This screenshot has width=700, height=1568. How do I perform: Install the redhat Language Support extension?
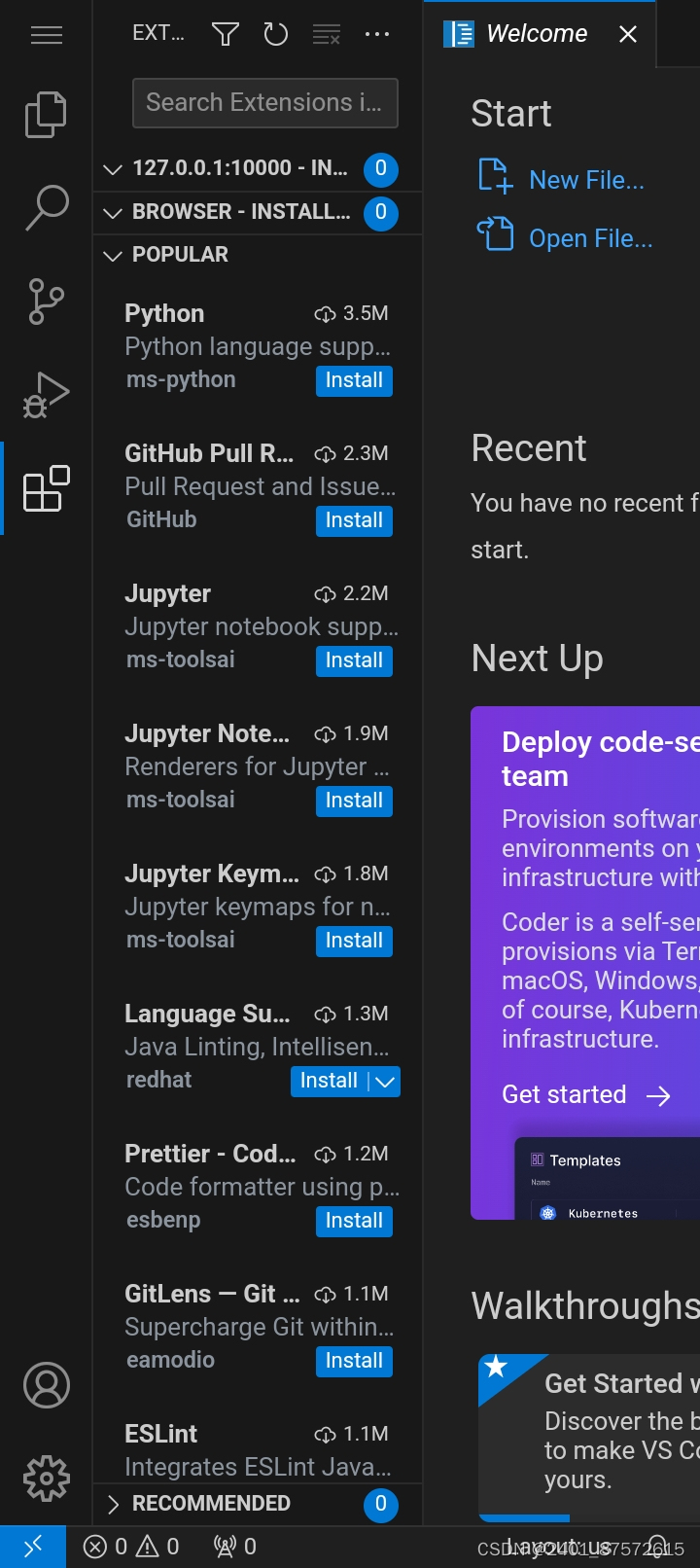(330, 1082)
